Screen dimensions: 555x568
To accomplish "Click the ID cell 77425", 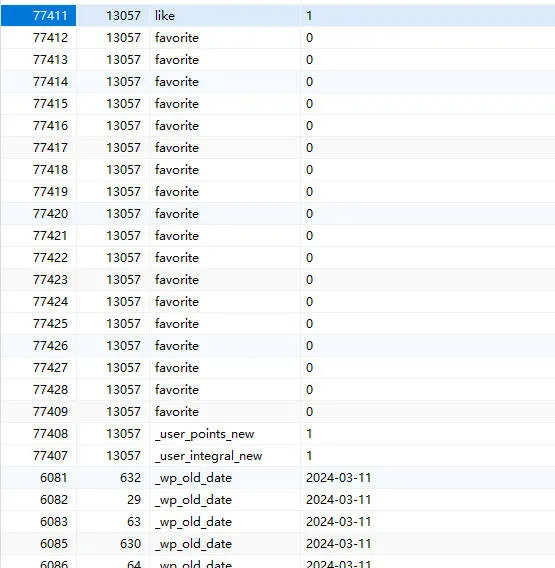I will pyautogui.click(x=38, y=323).
